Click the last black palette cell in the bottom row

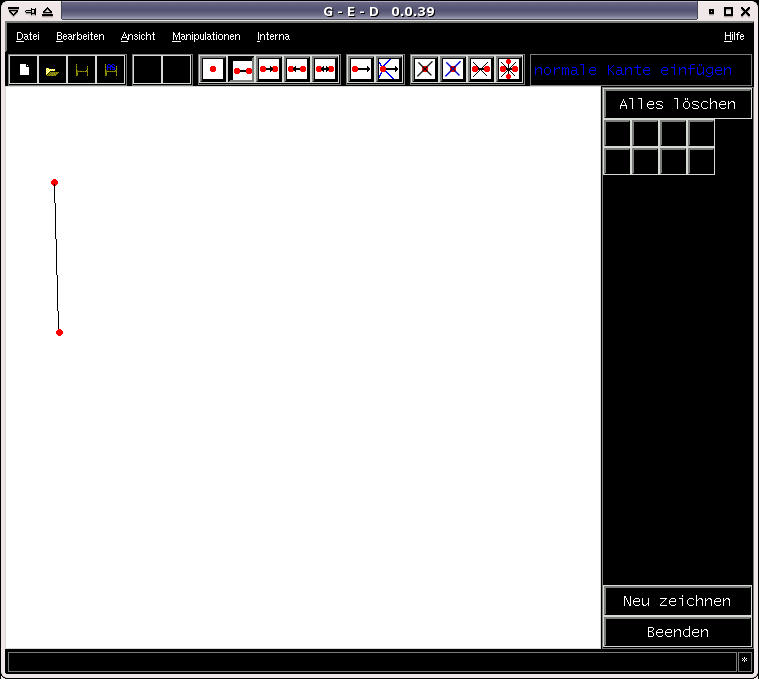coord(701,161)
